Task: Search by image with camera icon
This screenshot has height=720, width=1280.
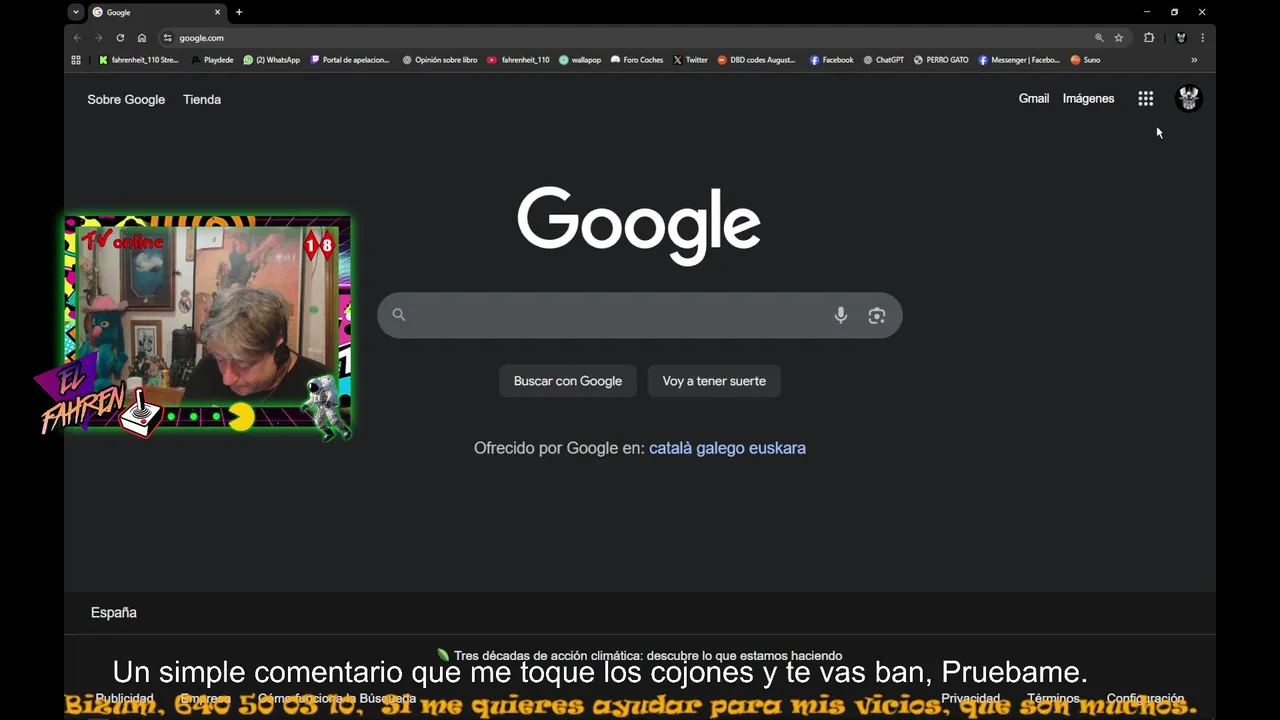Action: pyautogui.click(x=877, y=315)
